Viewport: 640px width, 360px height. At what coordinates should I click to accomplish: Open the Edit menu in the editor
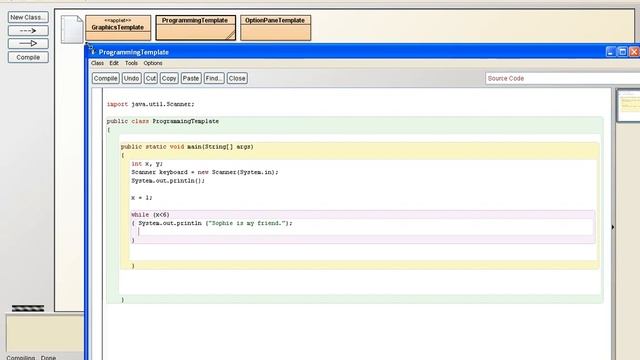click(x=114, y=63)
